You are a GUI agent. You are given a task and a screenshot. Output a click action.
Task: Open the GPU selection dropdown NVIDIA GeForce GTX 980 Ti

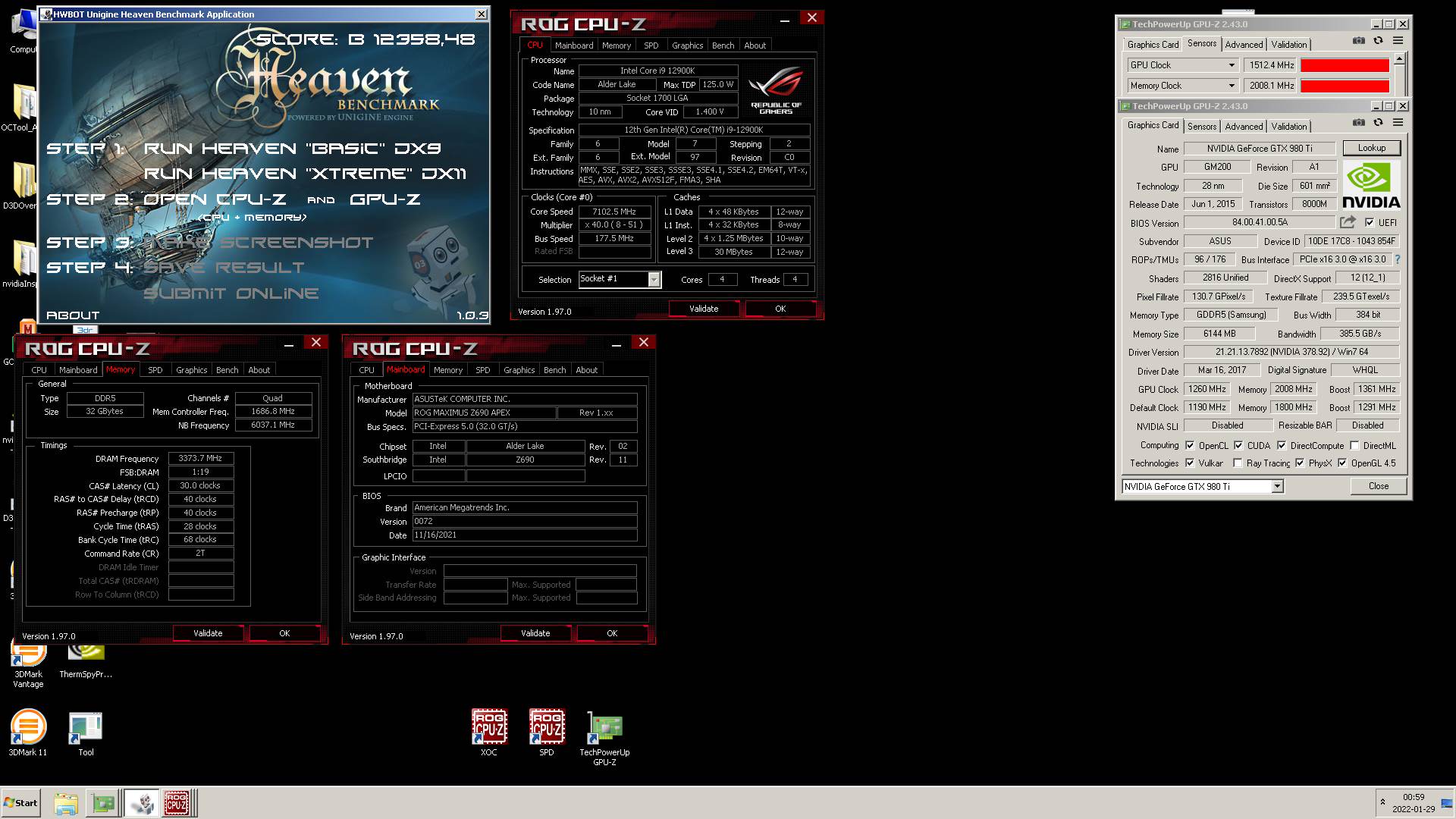[x=1278, y=487]
